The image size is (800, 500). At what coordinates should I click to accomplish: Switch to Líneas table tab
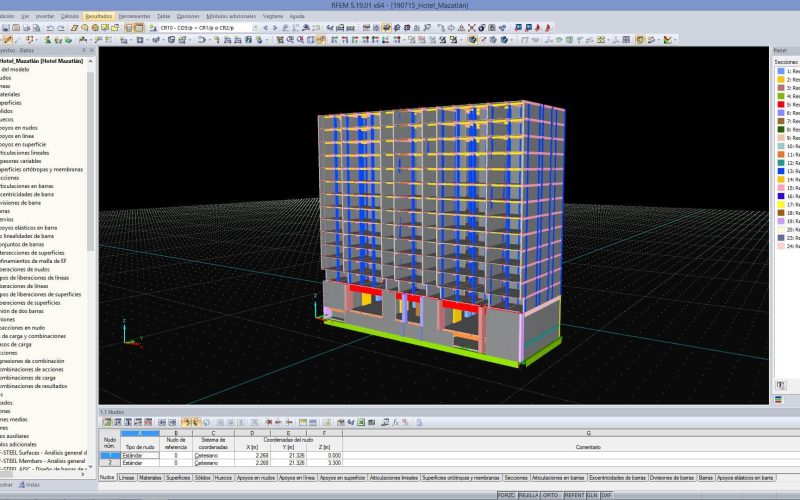[127, 478]
